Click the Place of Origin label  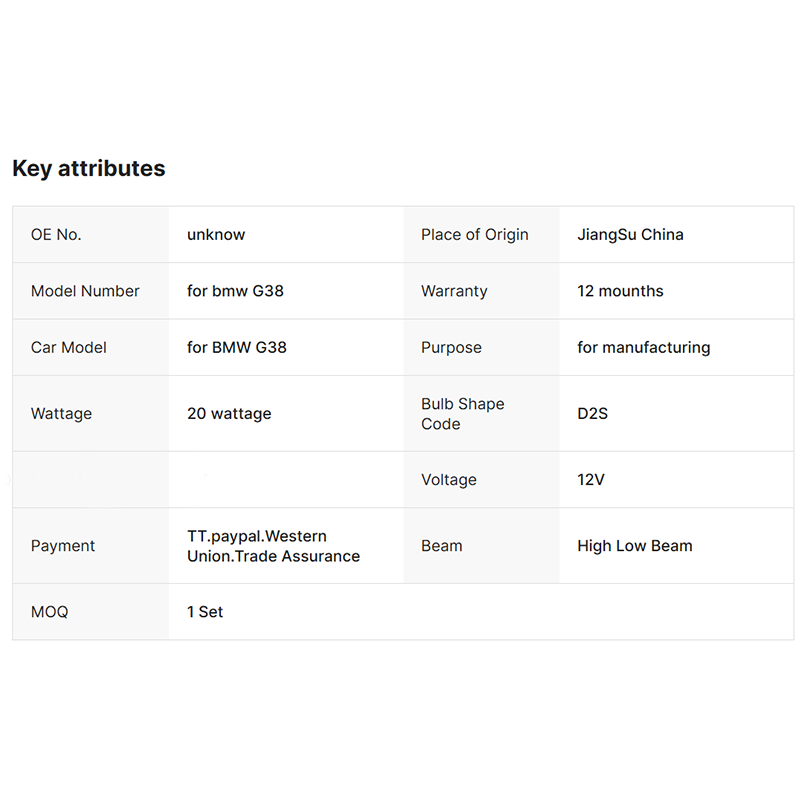tap(475, 235)
